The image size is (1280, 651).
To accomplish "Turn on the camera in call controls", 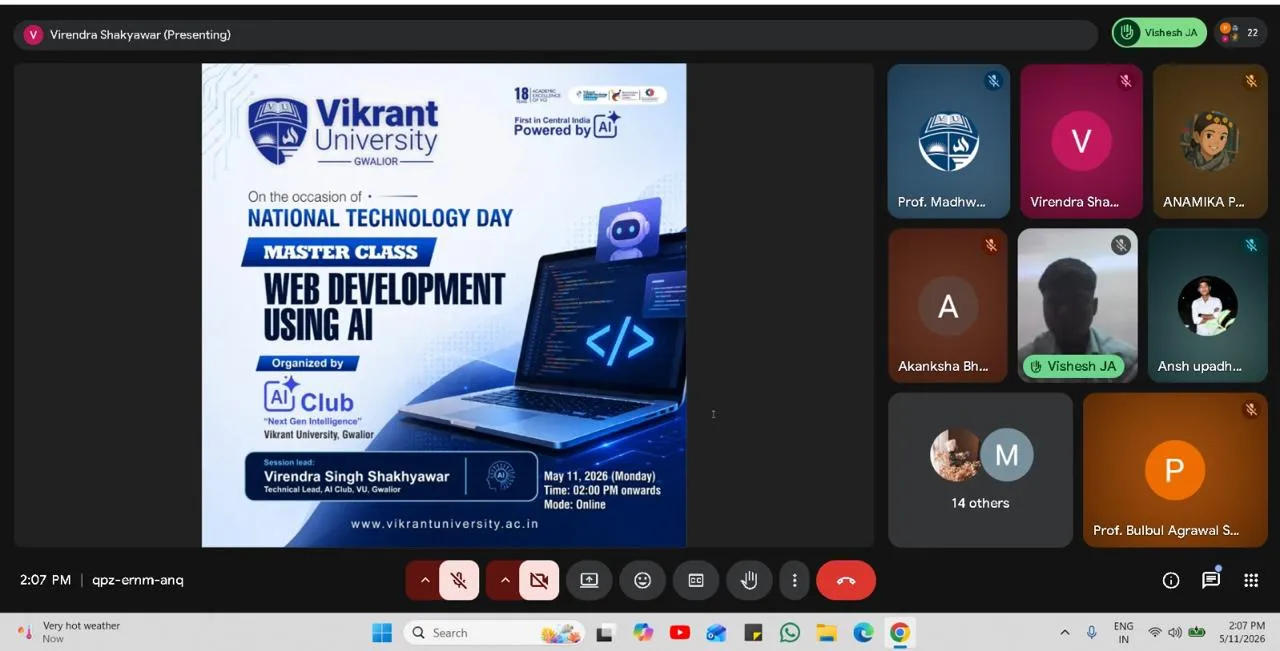I will [539, 580].
